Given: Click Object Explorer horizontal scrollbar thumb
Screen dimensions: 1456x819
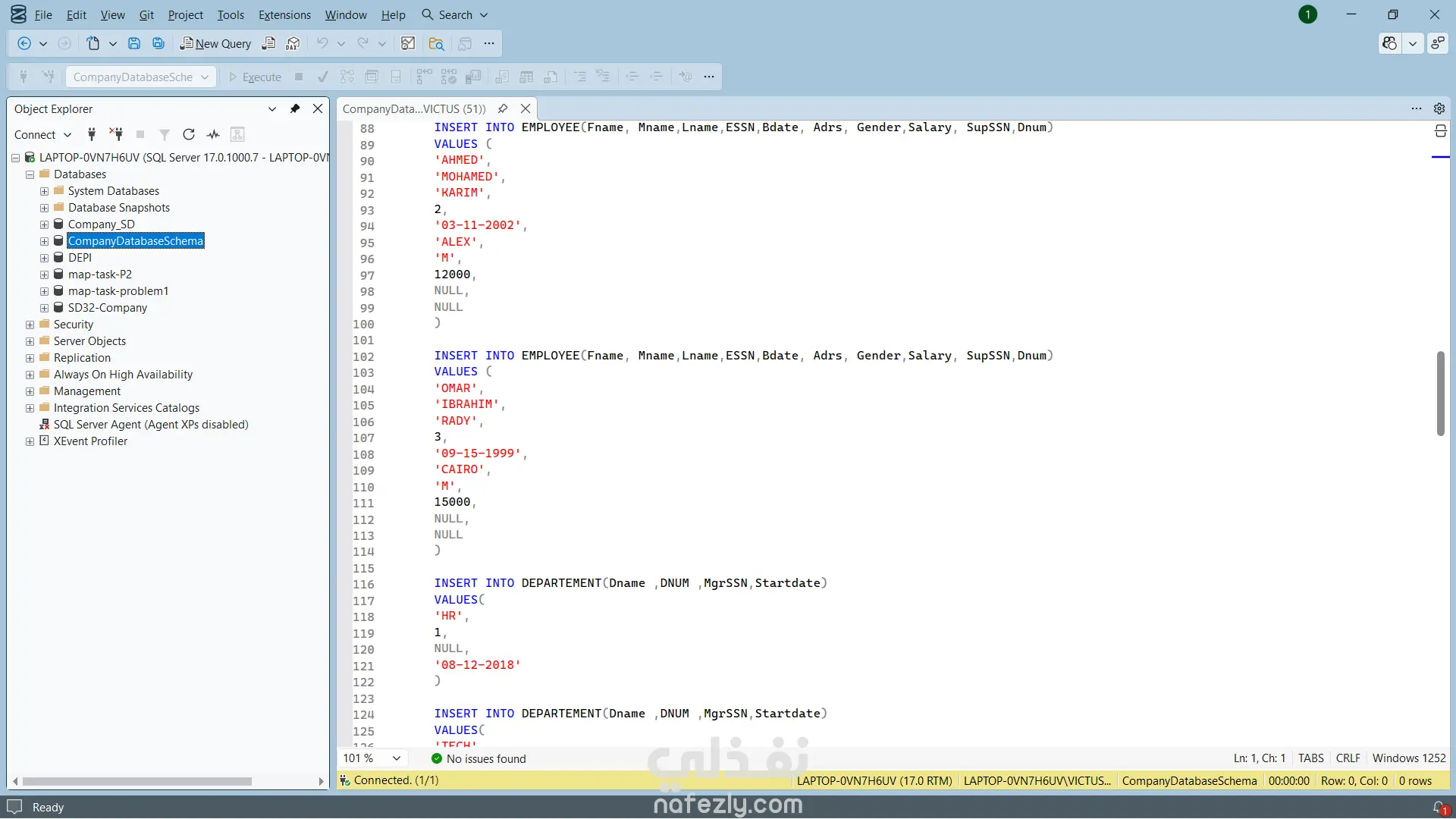Looking at the screenshot, I should coord(137,781).
